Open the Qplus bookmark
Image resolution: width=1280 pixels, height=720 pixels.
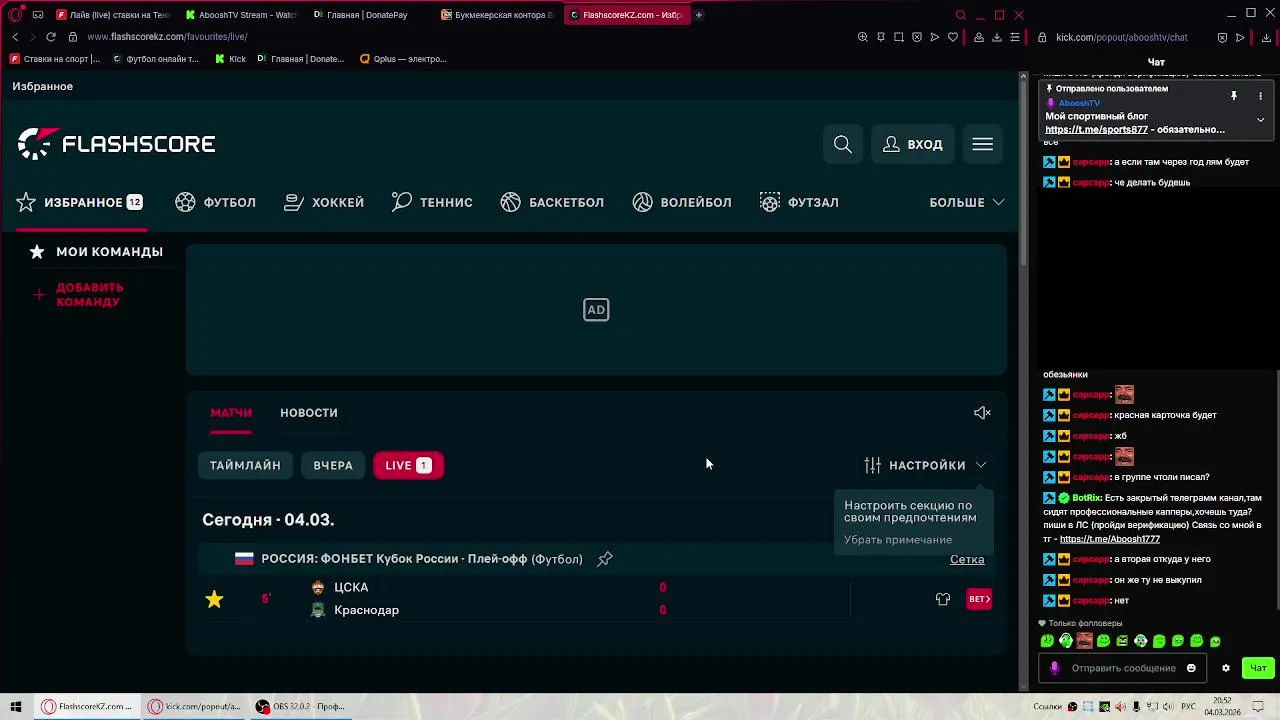[403, 59]
